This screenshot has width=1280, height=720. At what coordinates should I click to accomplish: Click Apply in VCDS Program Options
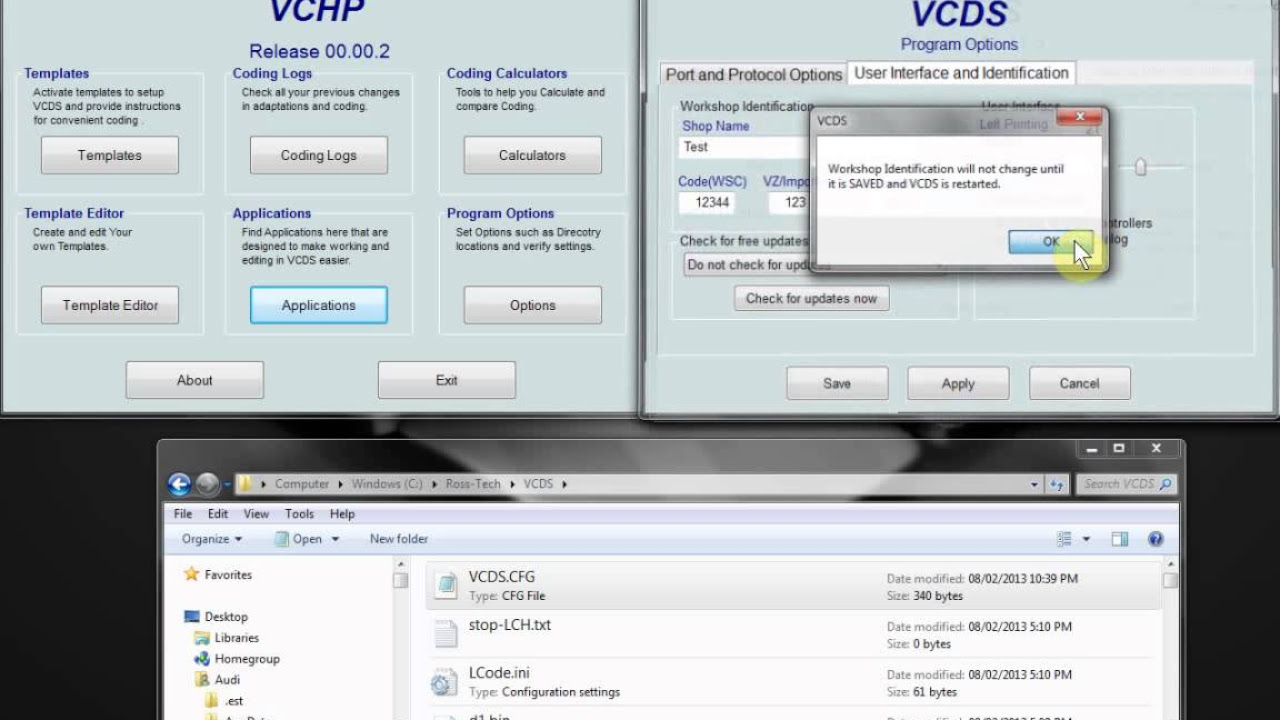(x=958, y=383)
